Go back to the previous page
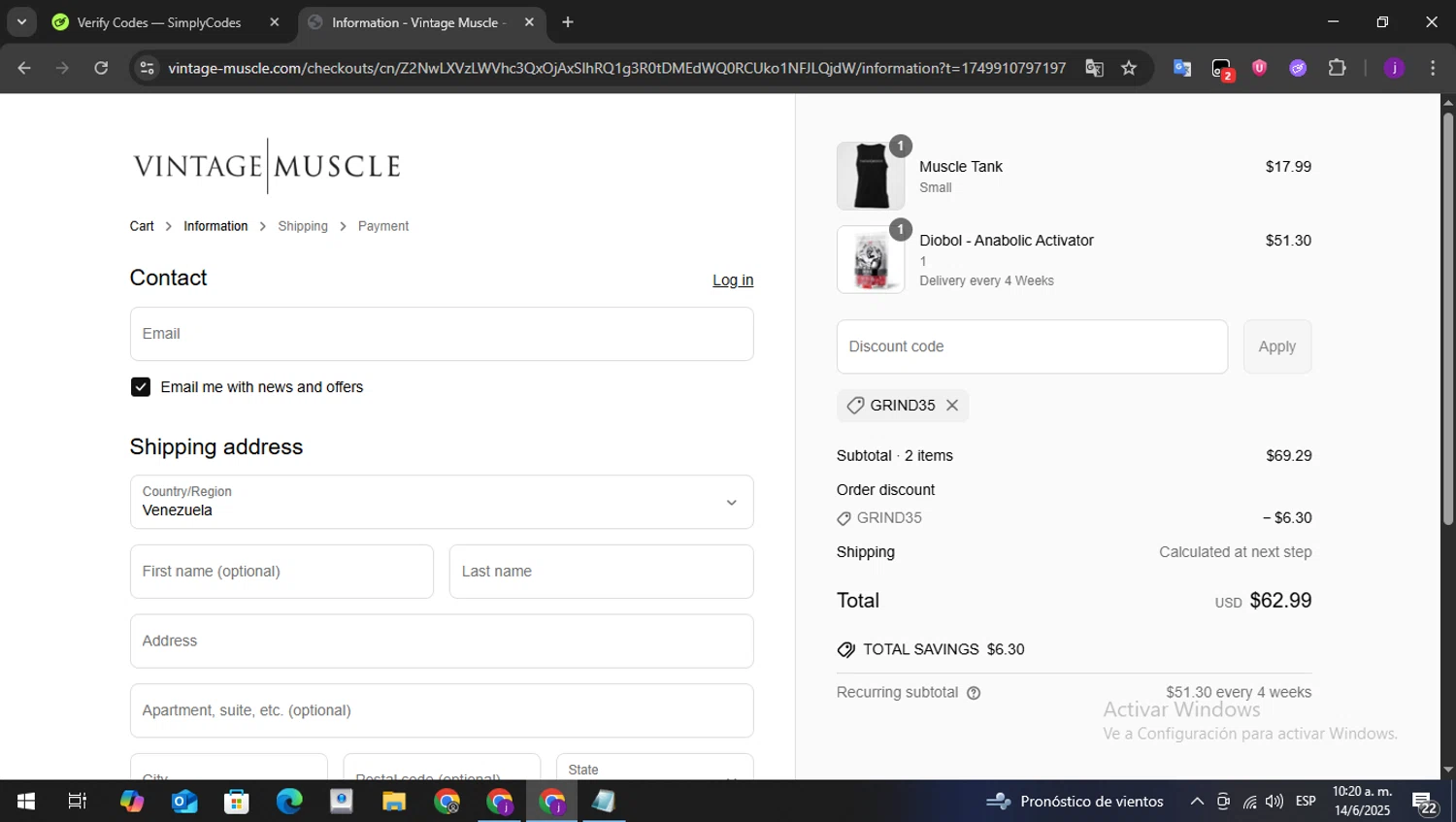This screenshot has width=1456, height=822. click(24, 68)
